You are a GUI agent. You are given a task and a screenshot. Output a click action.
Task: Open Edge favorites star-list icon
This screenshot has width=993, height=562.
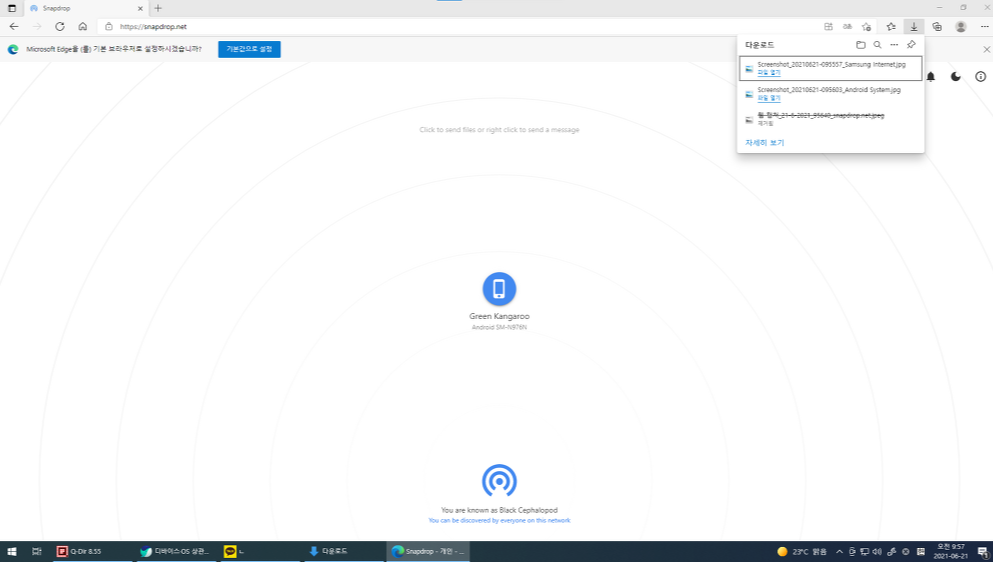(x=890, y=27)
